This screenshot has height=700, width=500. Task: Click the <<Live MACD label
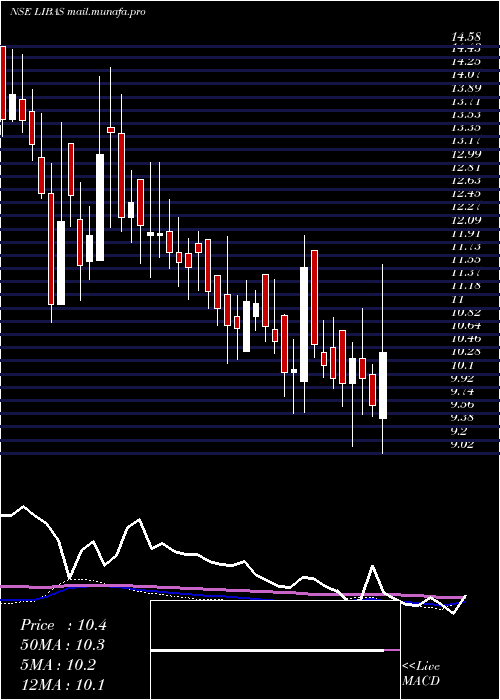421,674
